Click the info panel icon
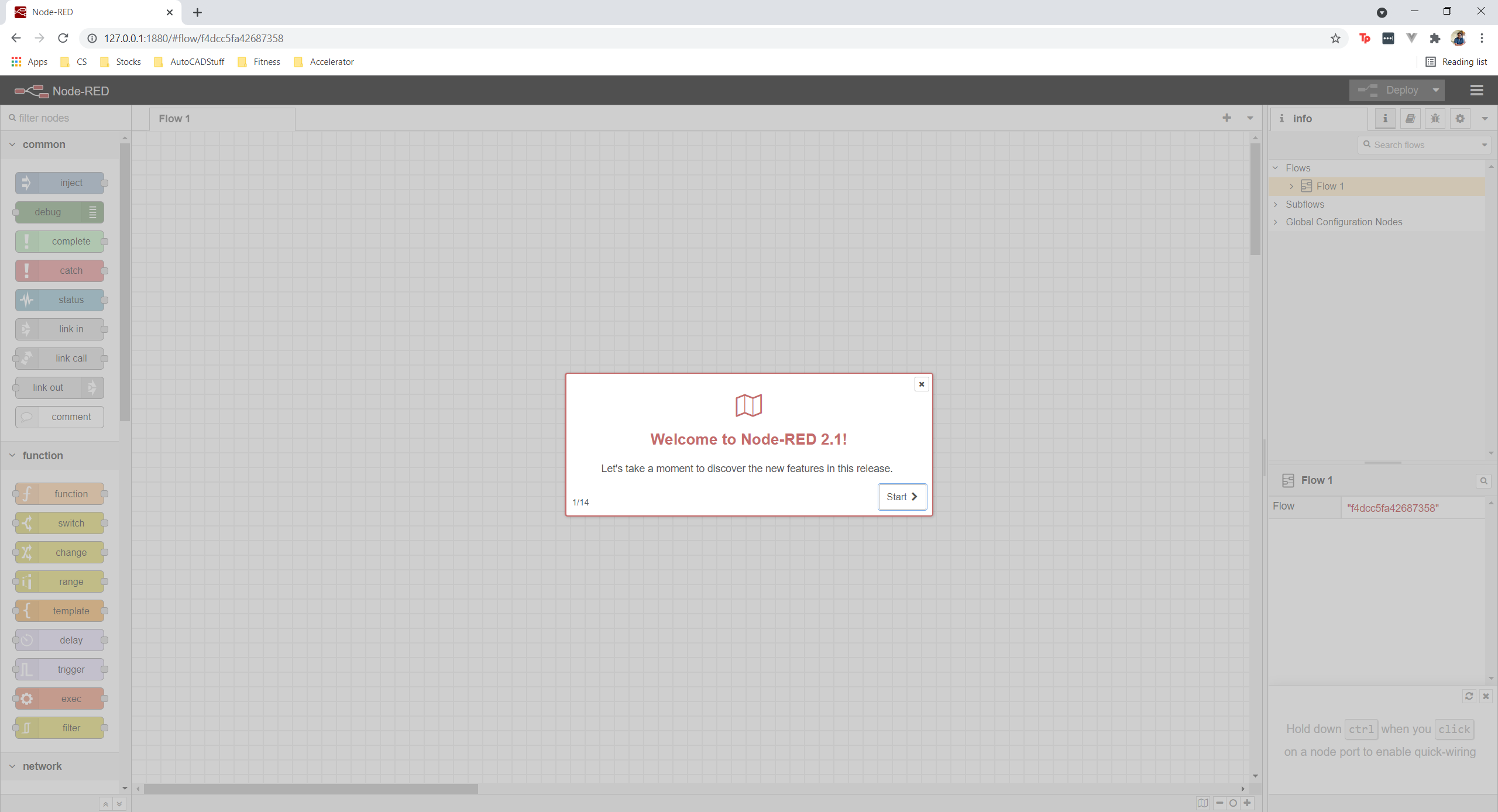1498x812 pixels. [x=1385, y=118]
